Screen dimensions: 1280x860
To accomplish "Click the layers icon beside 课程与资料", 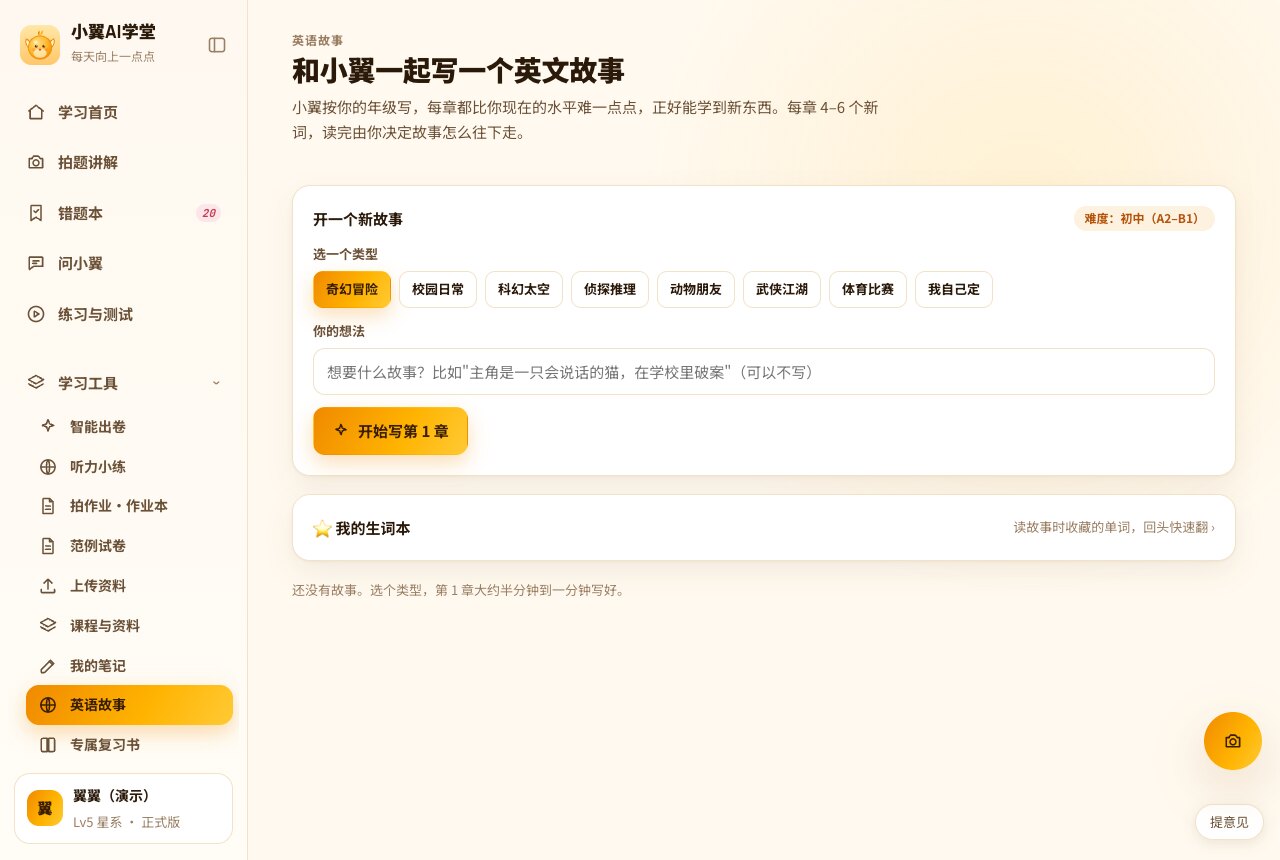I will 48,625.
